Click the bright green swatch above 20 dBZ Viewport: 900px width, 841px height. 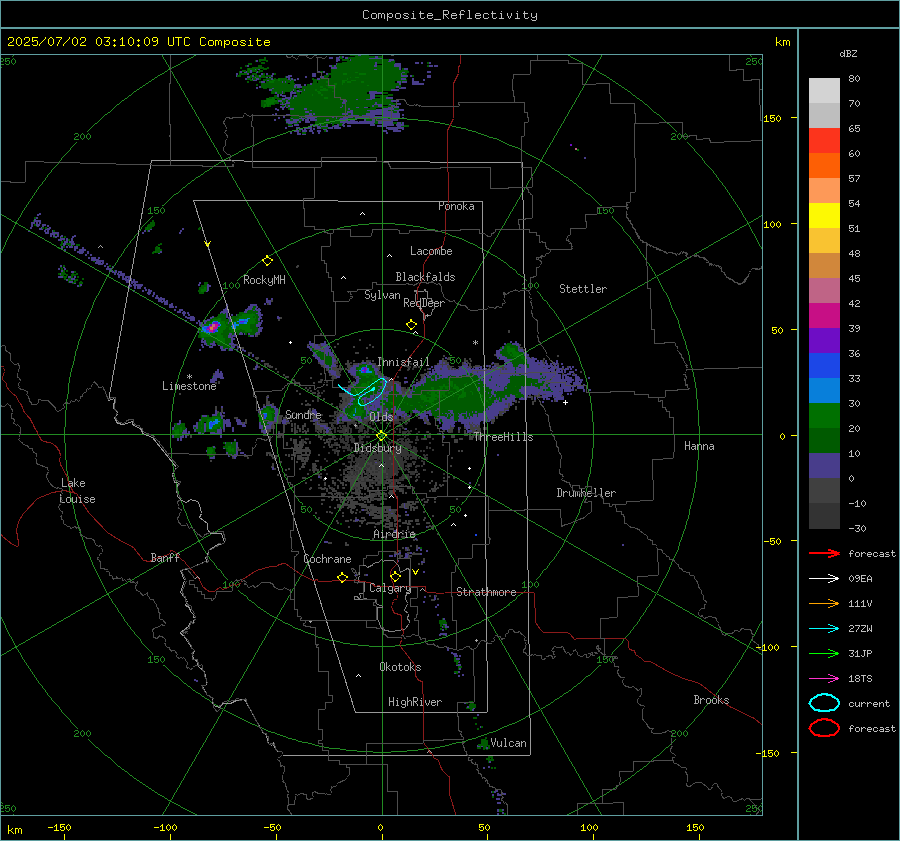824,416
